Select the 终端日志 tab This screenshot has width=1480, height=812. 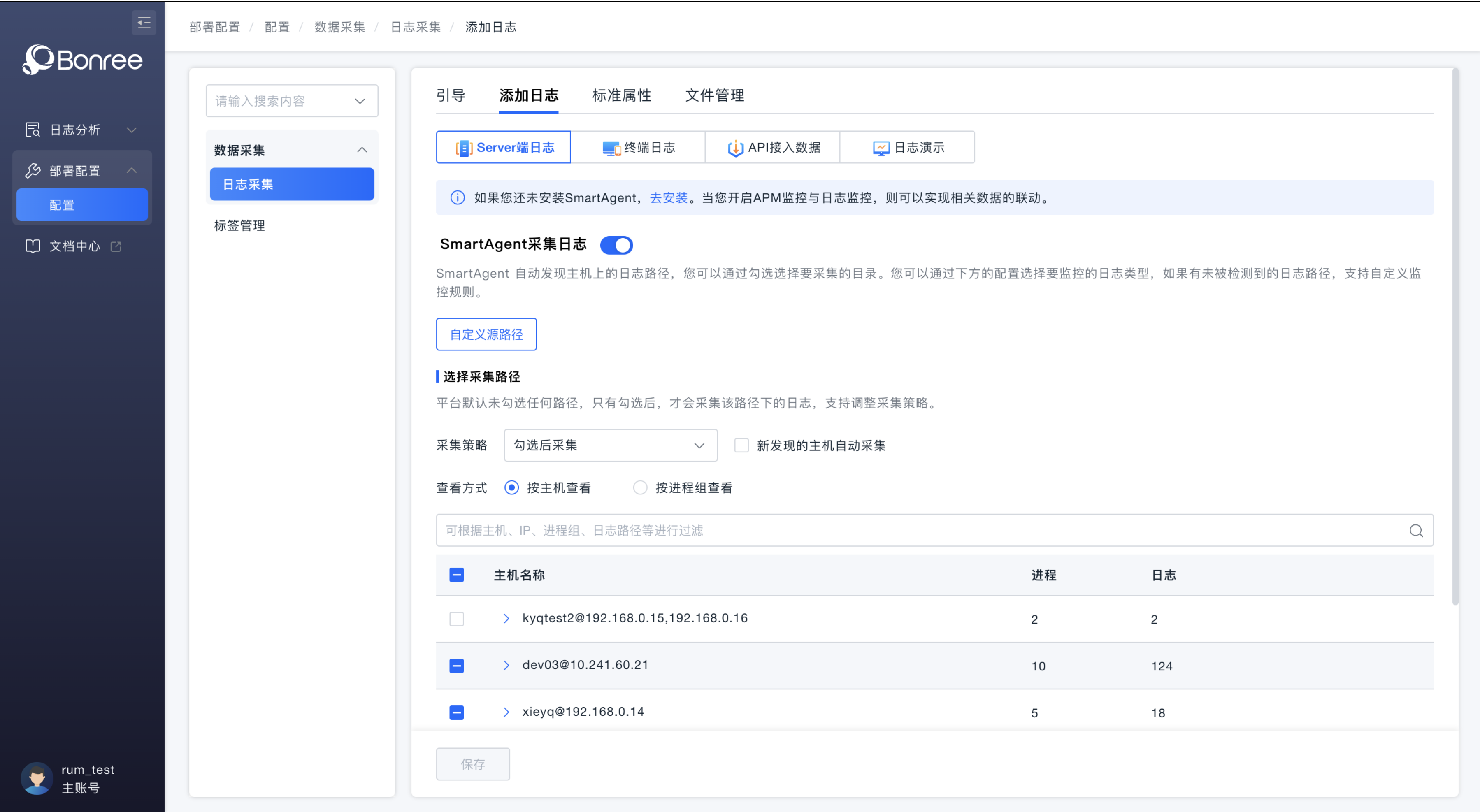coord(638,148)
